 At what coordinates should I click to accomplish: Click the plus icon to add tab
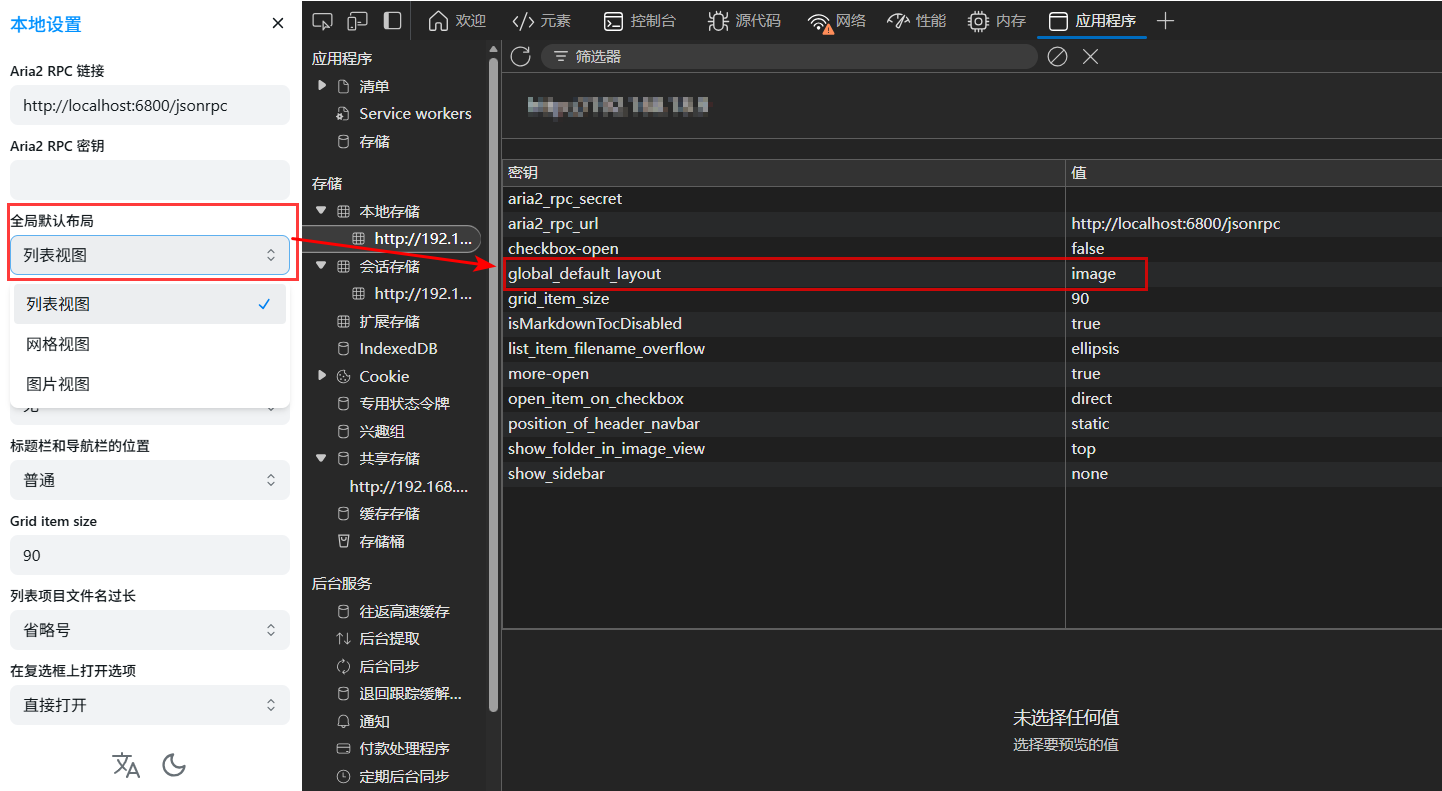(1165, 21)
